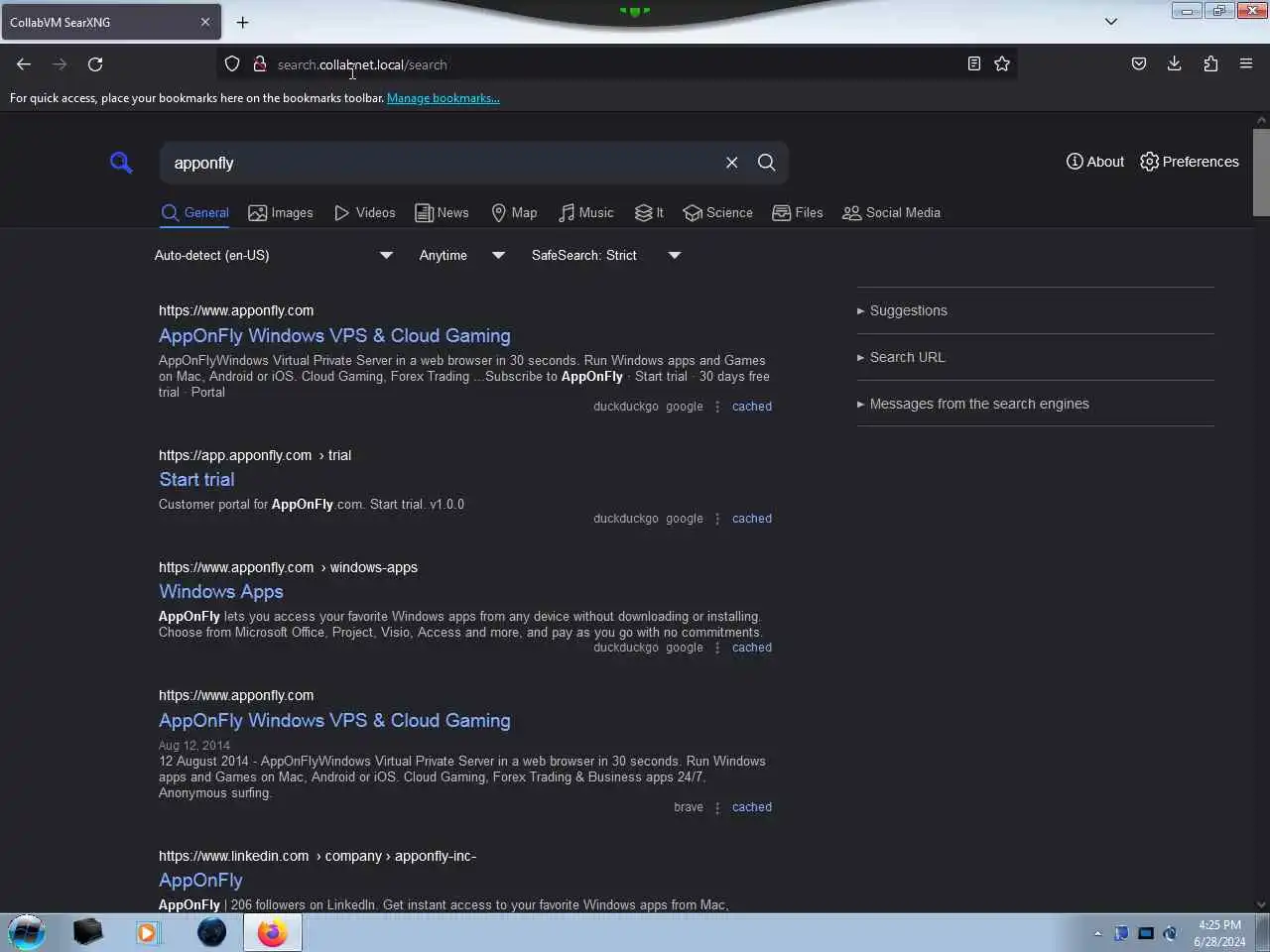Open first AppOnFly Windows VPS & Cloud Gaming result
Viewport: 1270px width, 952px height.
click(x=334, y=336)
